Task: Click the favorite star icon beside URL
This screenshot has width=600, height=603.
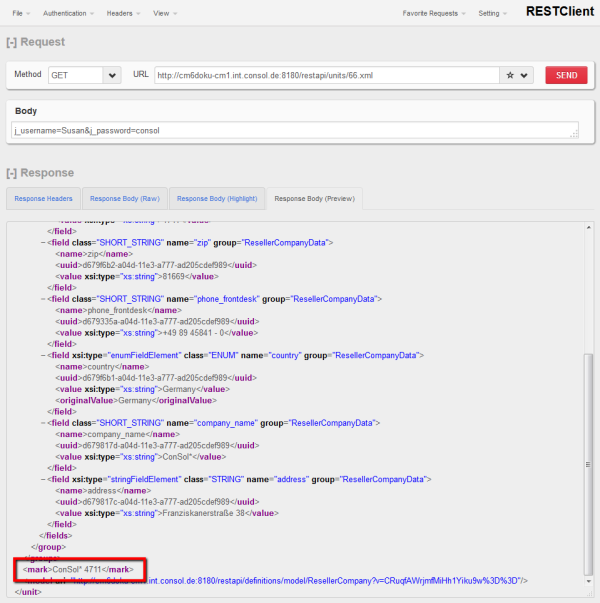Action: [511, 75]
